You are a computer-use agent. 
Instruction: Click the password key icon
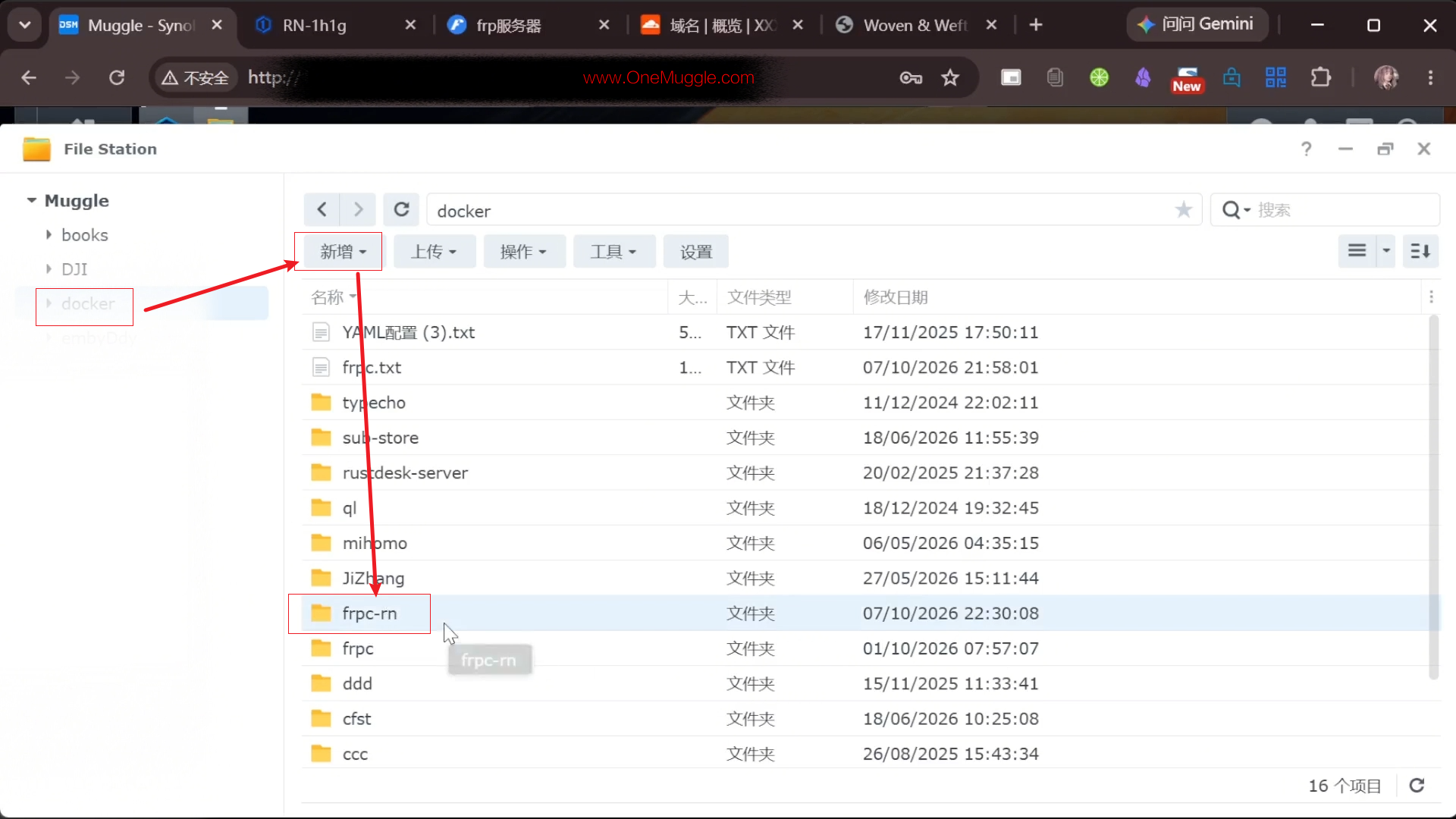click(911, 77)
